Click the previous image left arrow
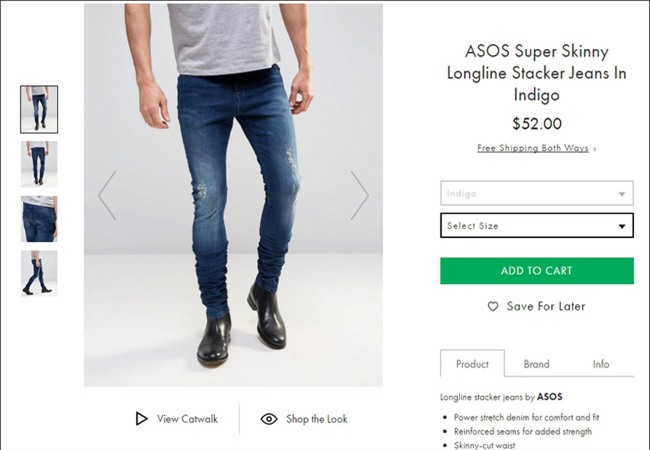650x450 pixels. click(107, 195)
